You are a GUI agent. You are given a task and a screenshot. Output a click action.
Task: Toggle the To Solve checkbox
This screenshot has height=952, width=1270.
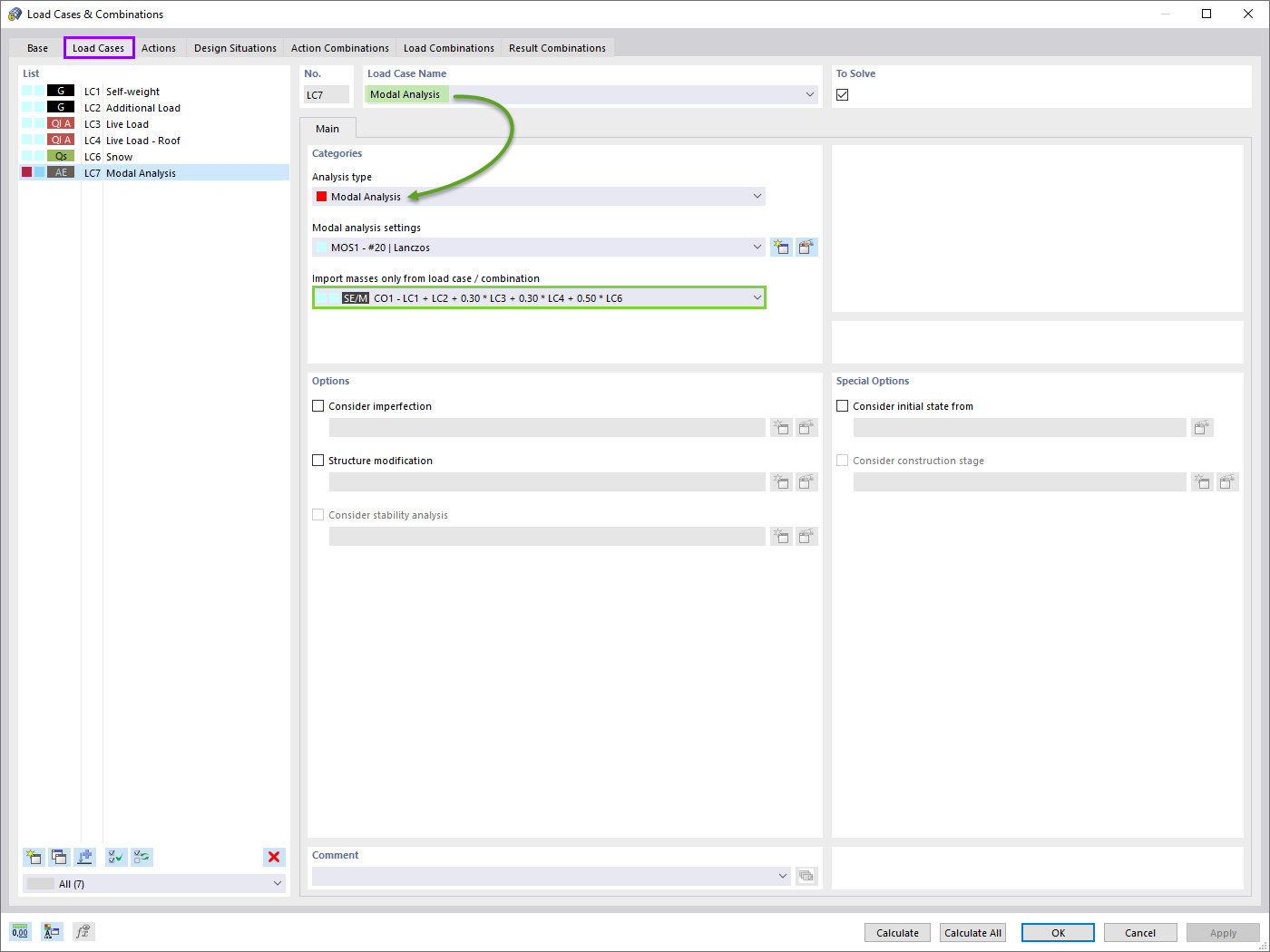click(843, 94)
